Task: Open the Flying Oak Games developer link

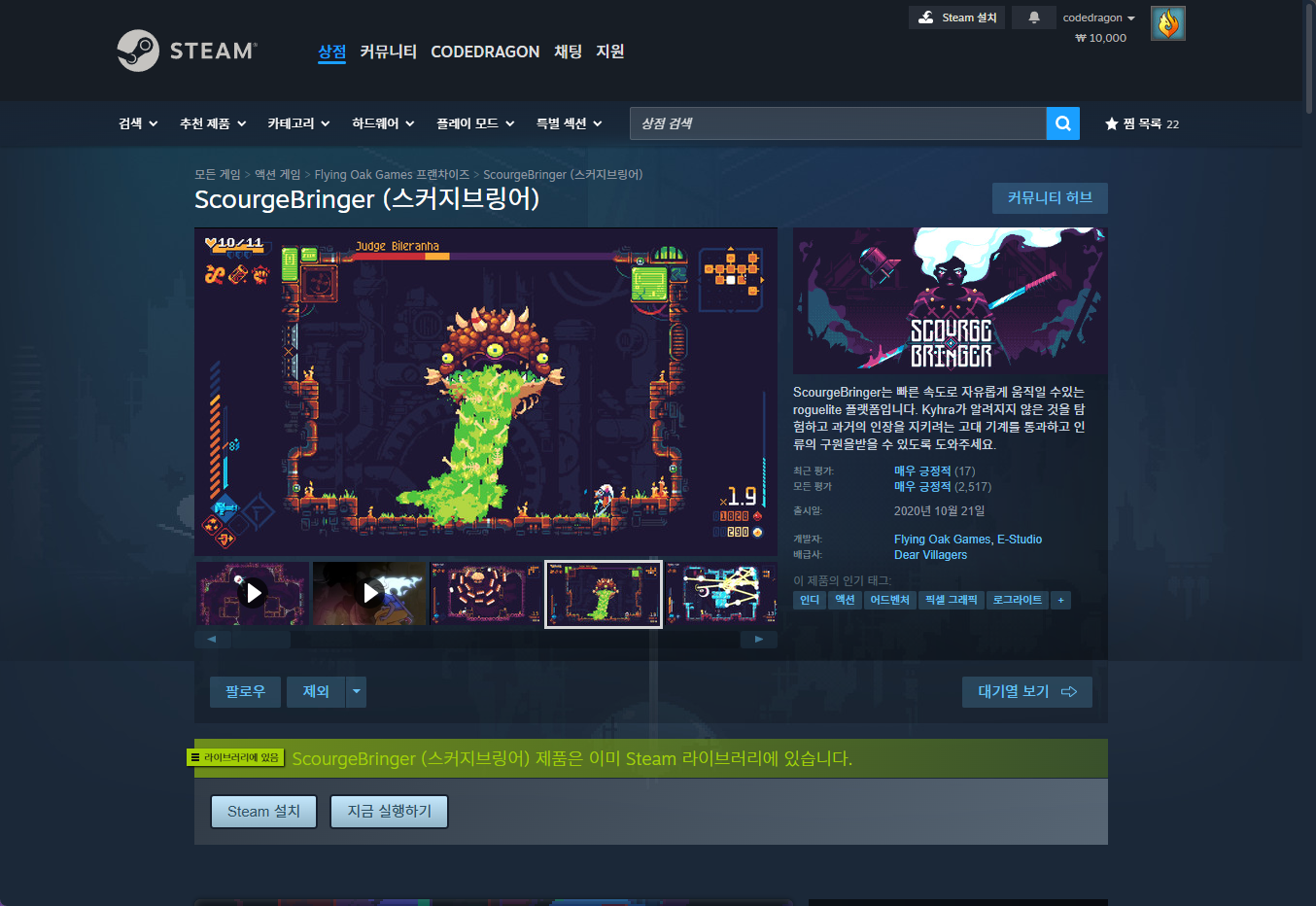Action: pos(943,540)
